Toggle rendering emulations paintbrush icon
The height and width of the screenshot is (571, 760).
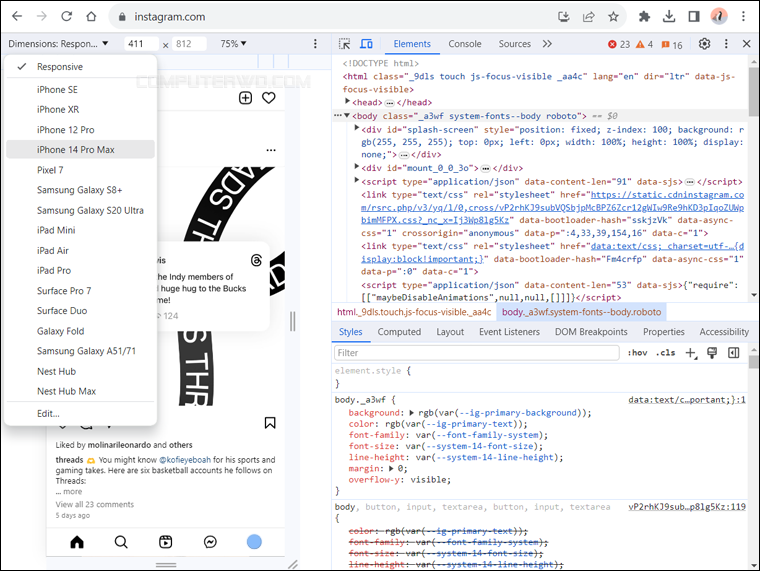point(712,353)
